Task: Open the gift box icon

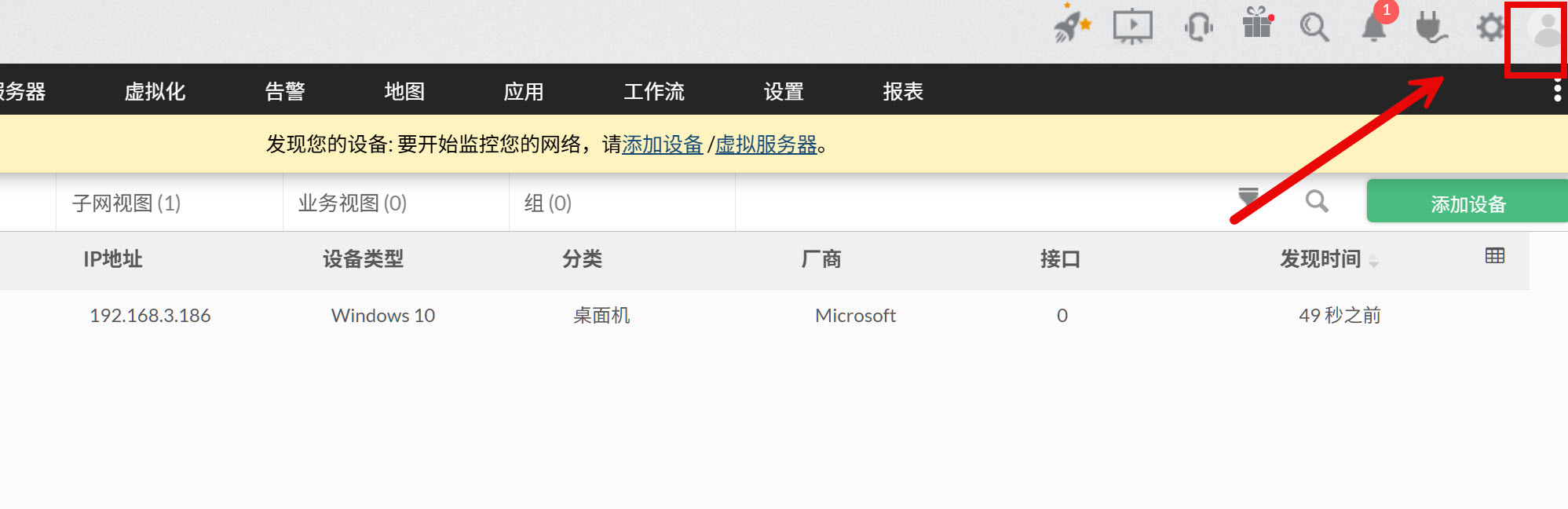Action: 1257,24
